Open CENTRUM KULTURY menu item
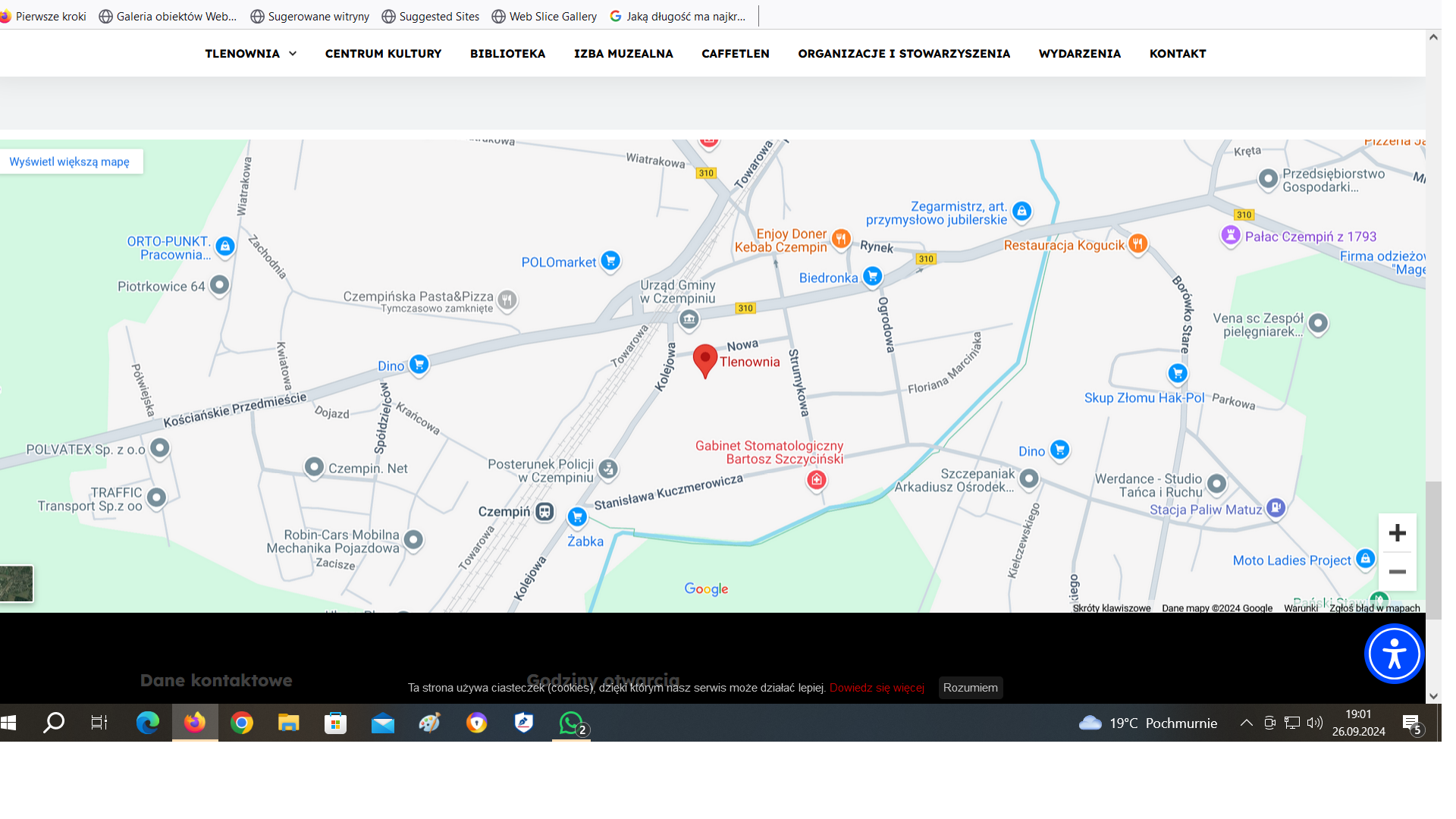Image resolution: width=1456 pixels, height=819 pixels. tap(383, 53)
